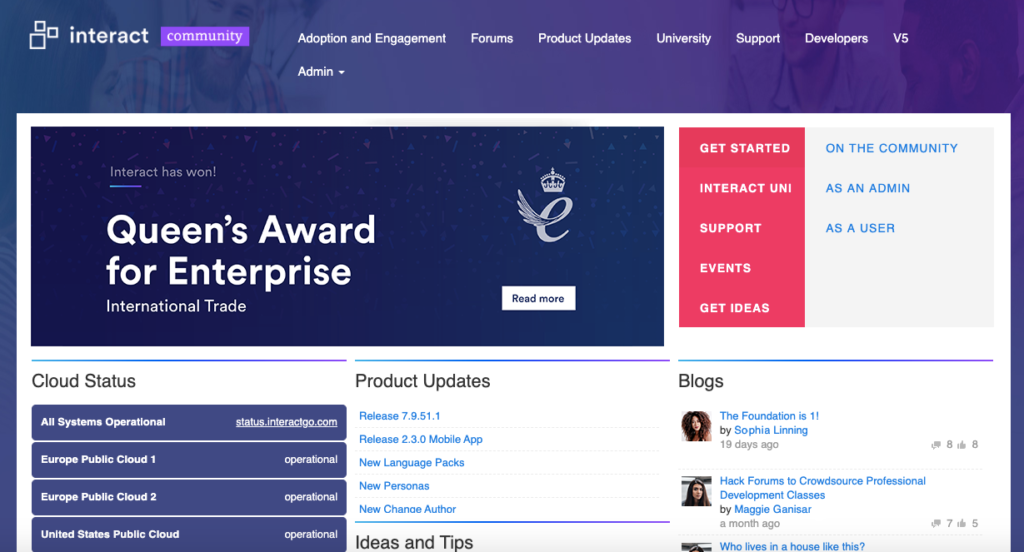Click comment icon on Hack Forums post
This screenshot has height=552, width=1024.
point(936,523)
